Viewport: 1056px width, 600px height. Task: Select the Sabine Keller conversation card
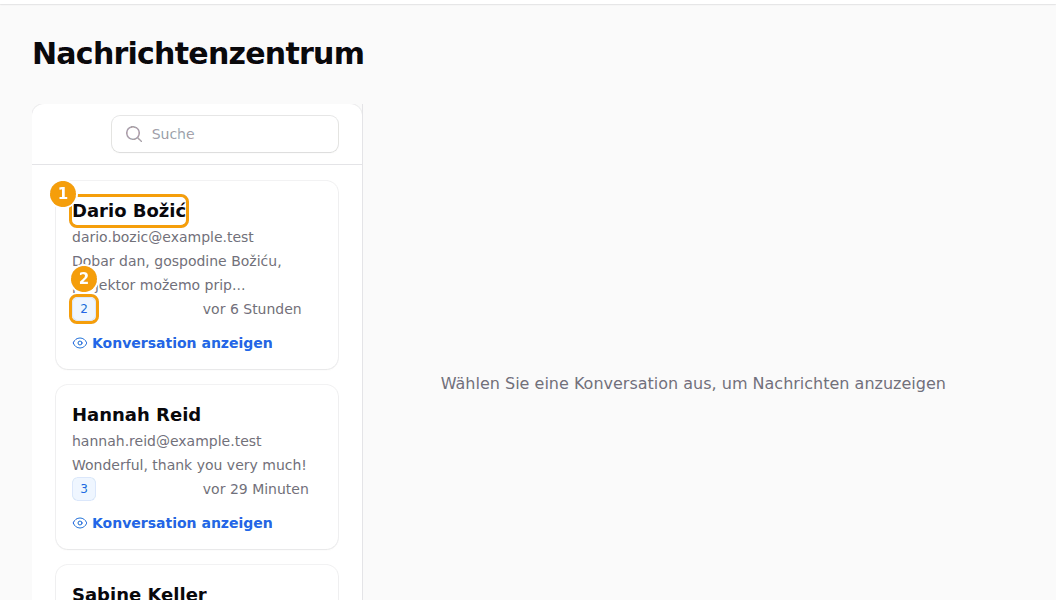[x=197, y=583]
